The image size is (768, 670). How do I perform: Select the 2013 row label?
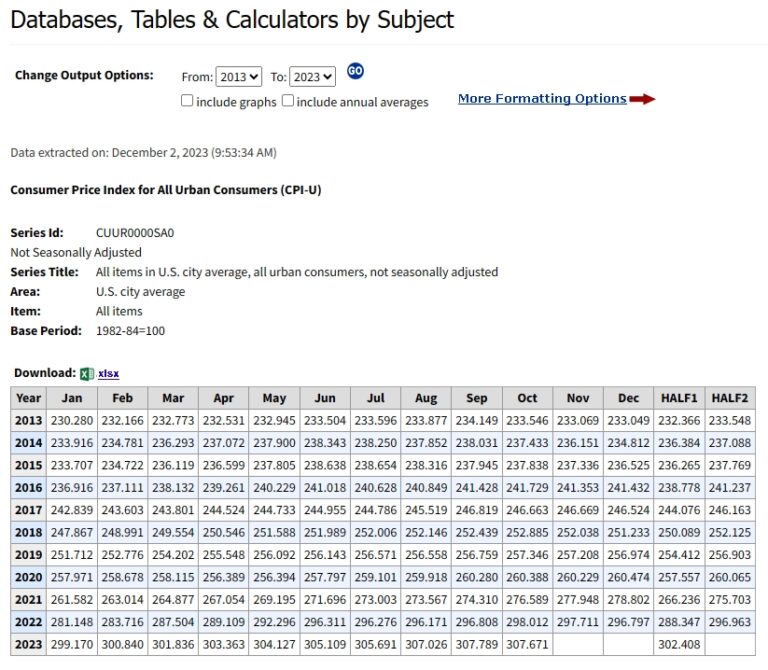(x=28, y=421)
